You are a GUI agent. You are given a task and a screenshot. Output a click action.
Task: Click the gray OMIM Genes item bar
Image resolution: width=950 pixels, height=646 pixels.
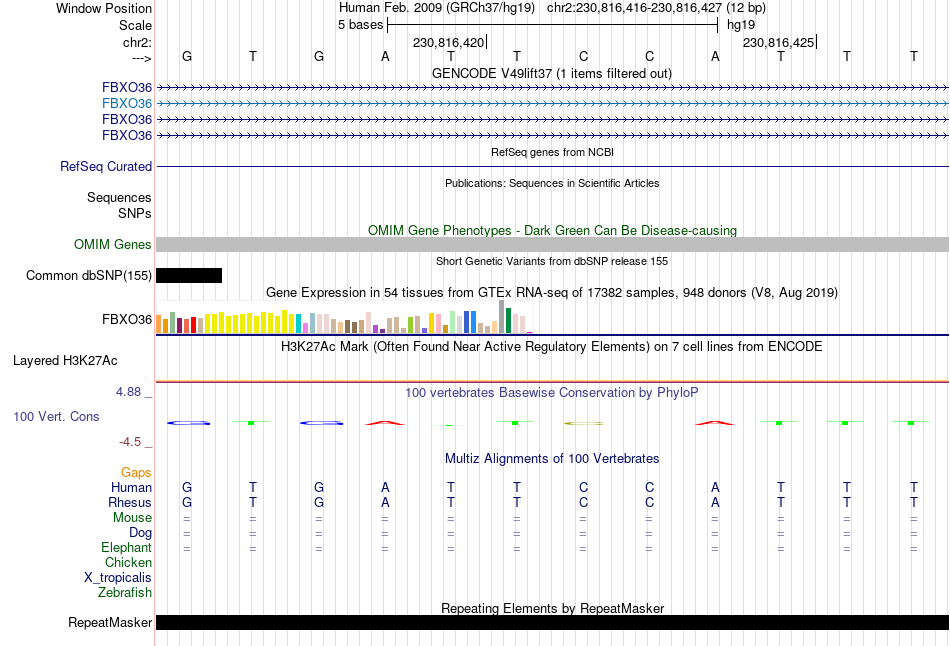click(x=552, y=244)
